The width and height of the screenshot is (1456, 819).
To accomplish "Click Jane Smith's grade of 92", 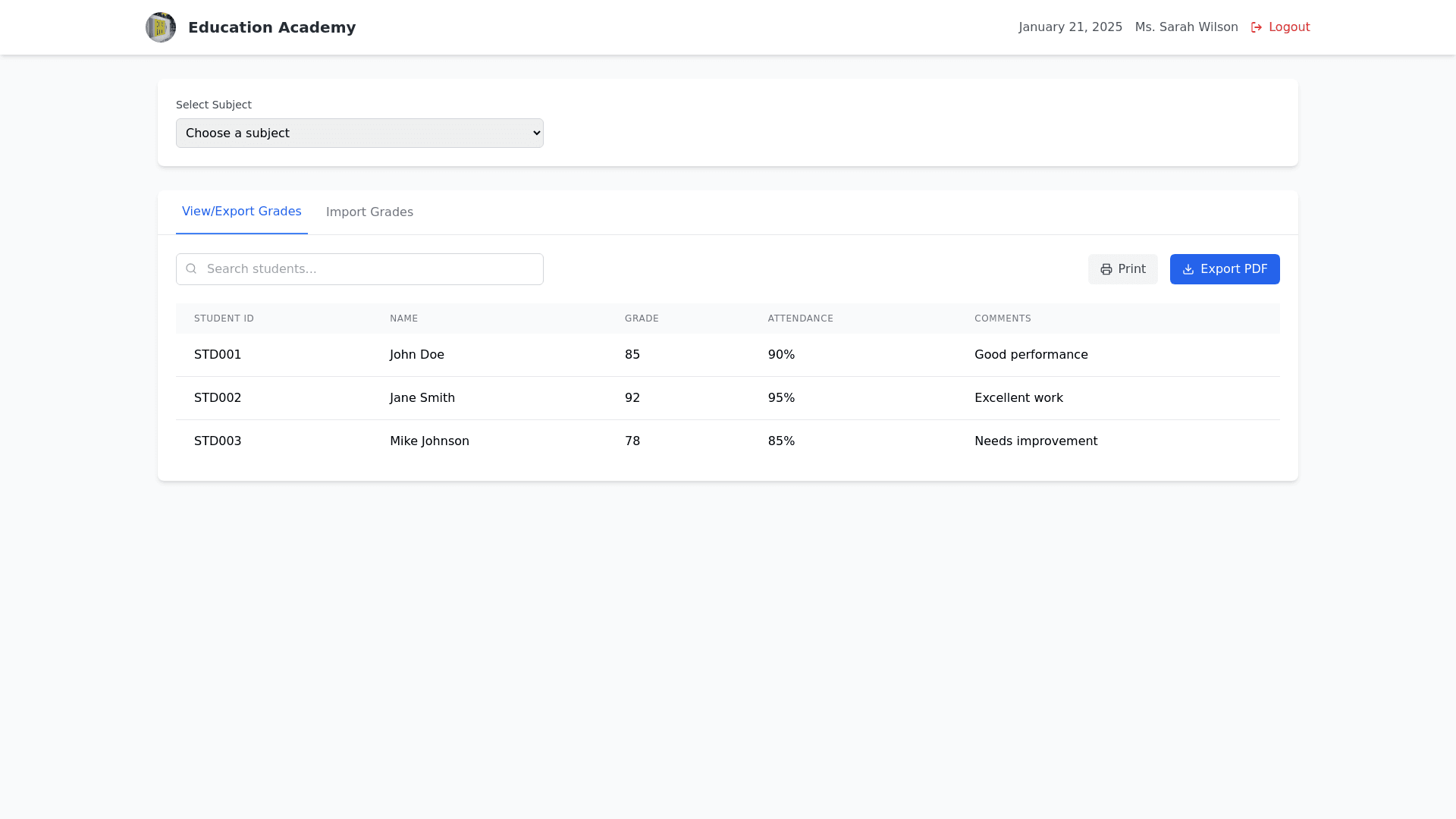I will click(x=632, y=397).
